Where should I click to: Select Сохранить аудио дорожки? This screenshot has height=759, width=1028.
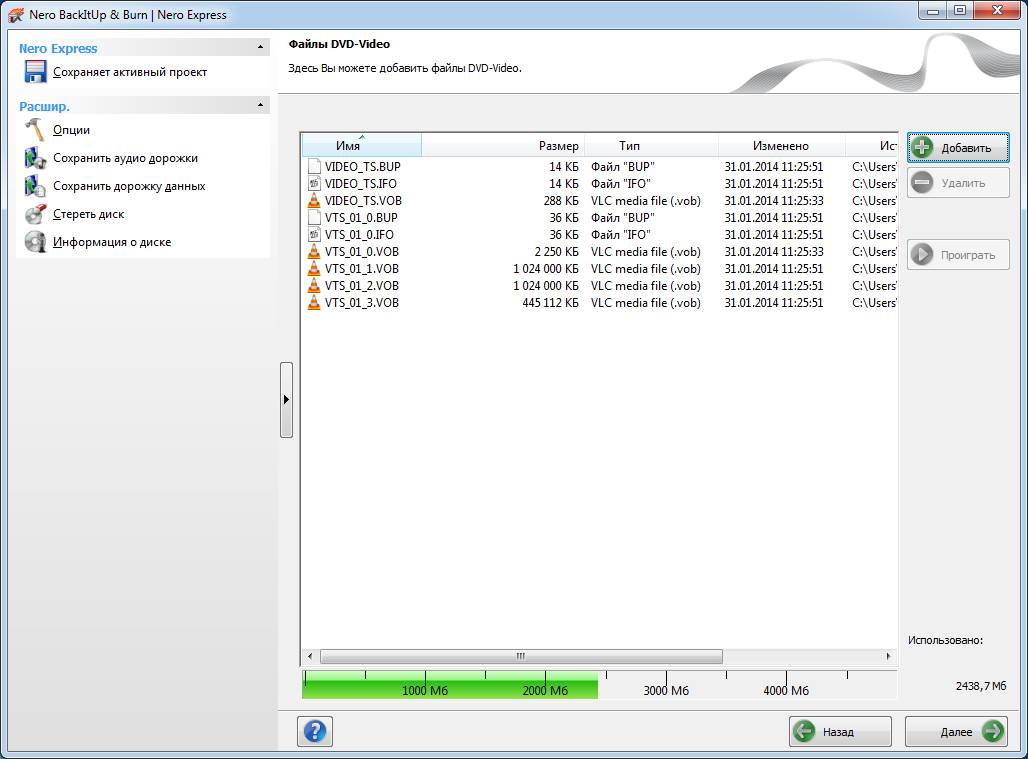(x=125, y=158)
